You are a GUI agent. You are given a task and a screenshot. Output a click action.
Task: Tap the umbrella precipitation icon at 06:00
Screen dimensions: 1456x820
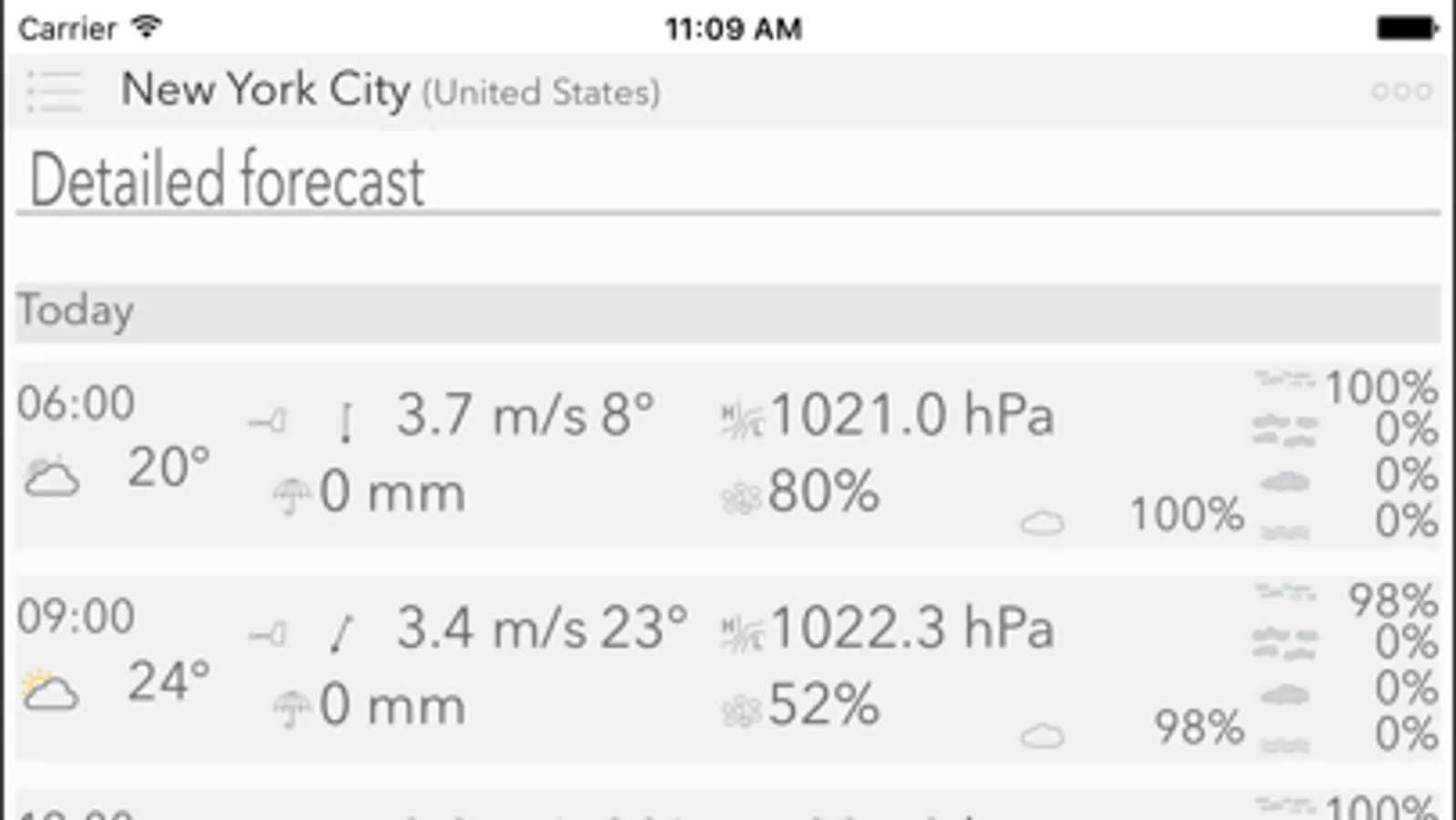coord(291,496)
